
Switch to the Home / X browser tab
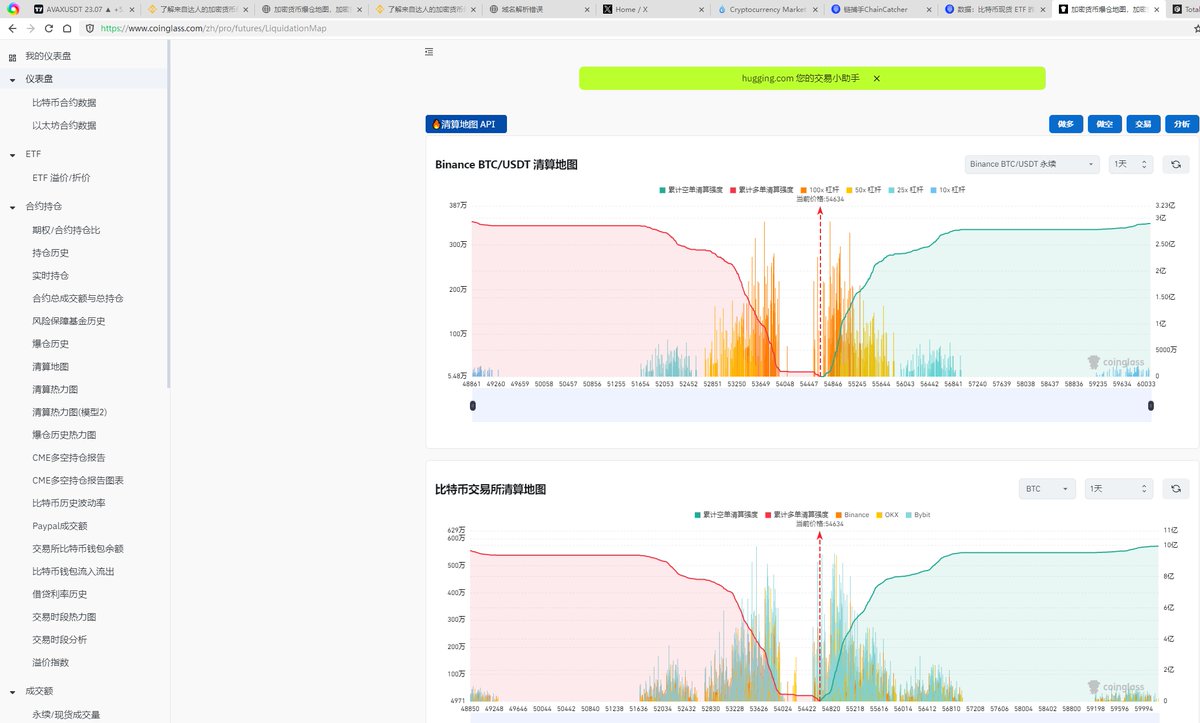tap(651, 9)
